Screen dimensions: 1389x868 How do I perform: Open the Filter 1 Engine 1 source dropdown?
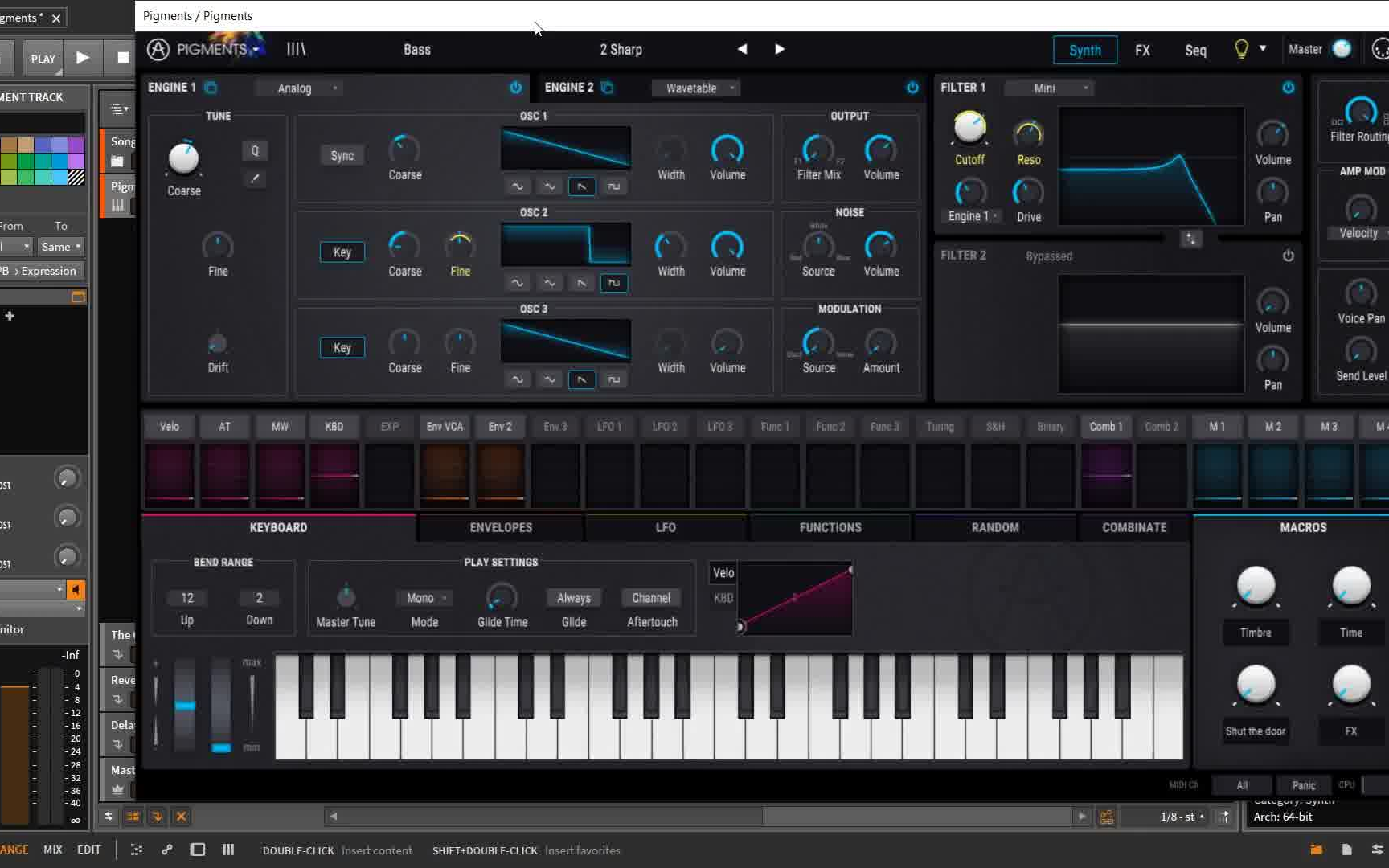pos(973,216)
